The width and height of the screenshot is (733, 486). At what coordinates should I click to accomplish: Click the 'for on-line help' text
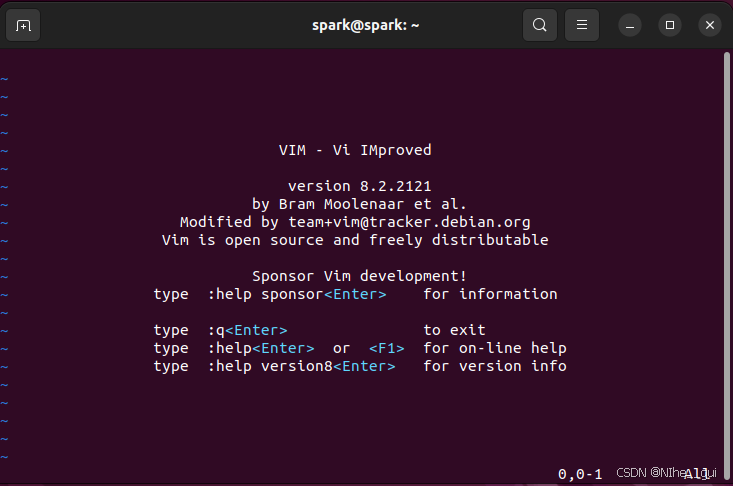click(x=495, y=348)
